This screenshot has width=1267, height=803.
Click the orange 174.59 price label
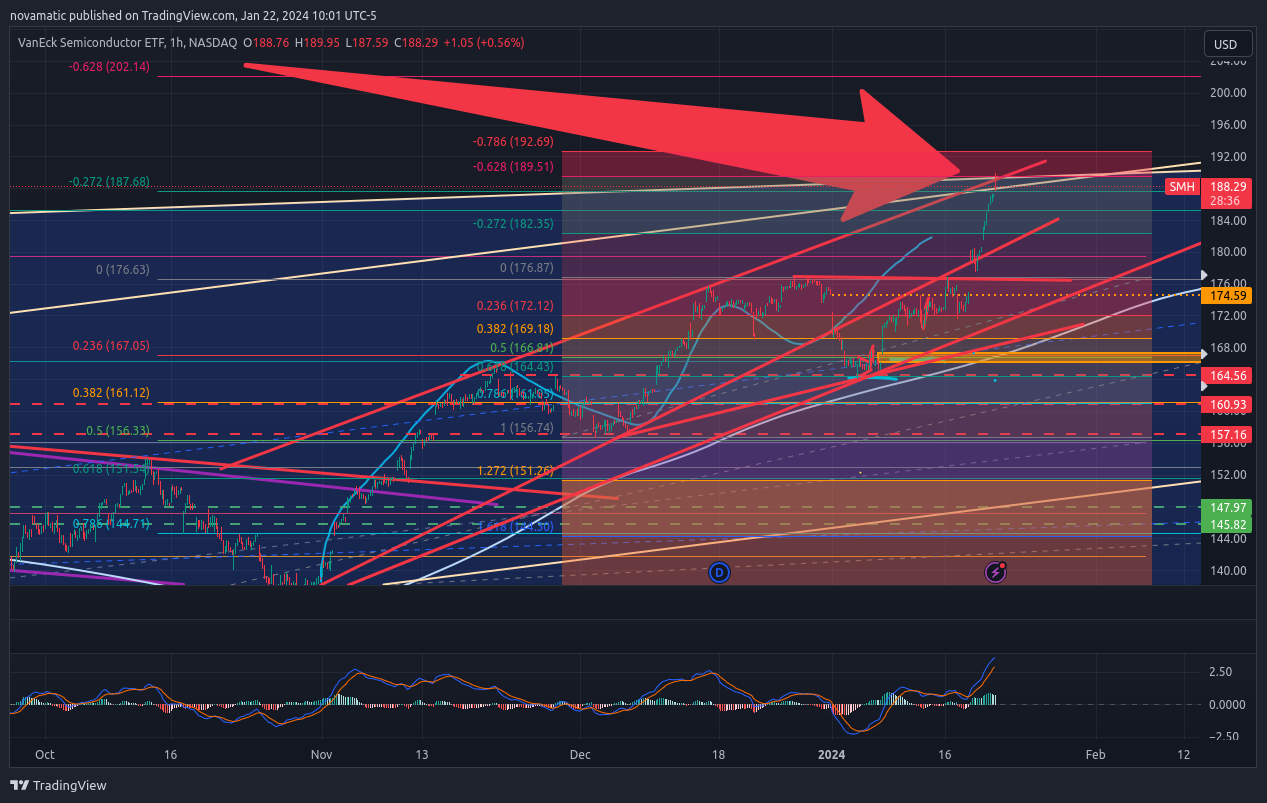coord(1229,296)
